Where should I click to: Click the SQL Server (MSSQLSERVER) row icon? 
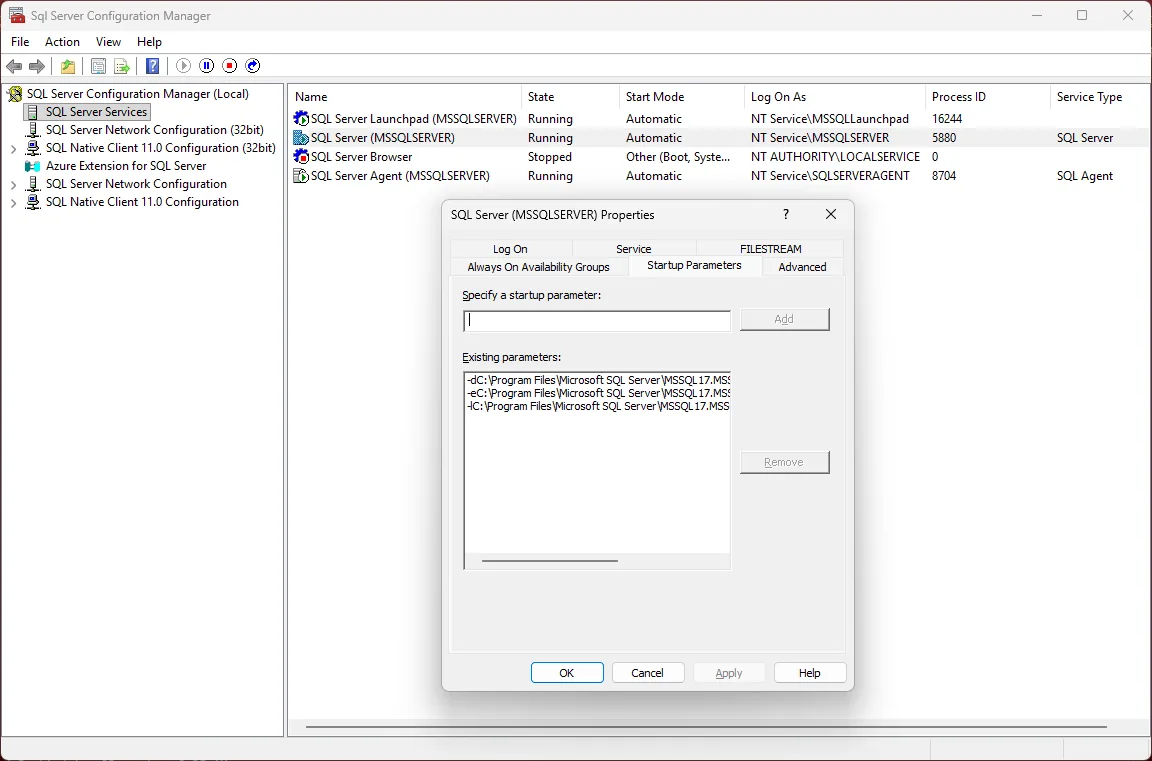(300, 137)
